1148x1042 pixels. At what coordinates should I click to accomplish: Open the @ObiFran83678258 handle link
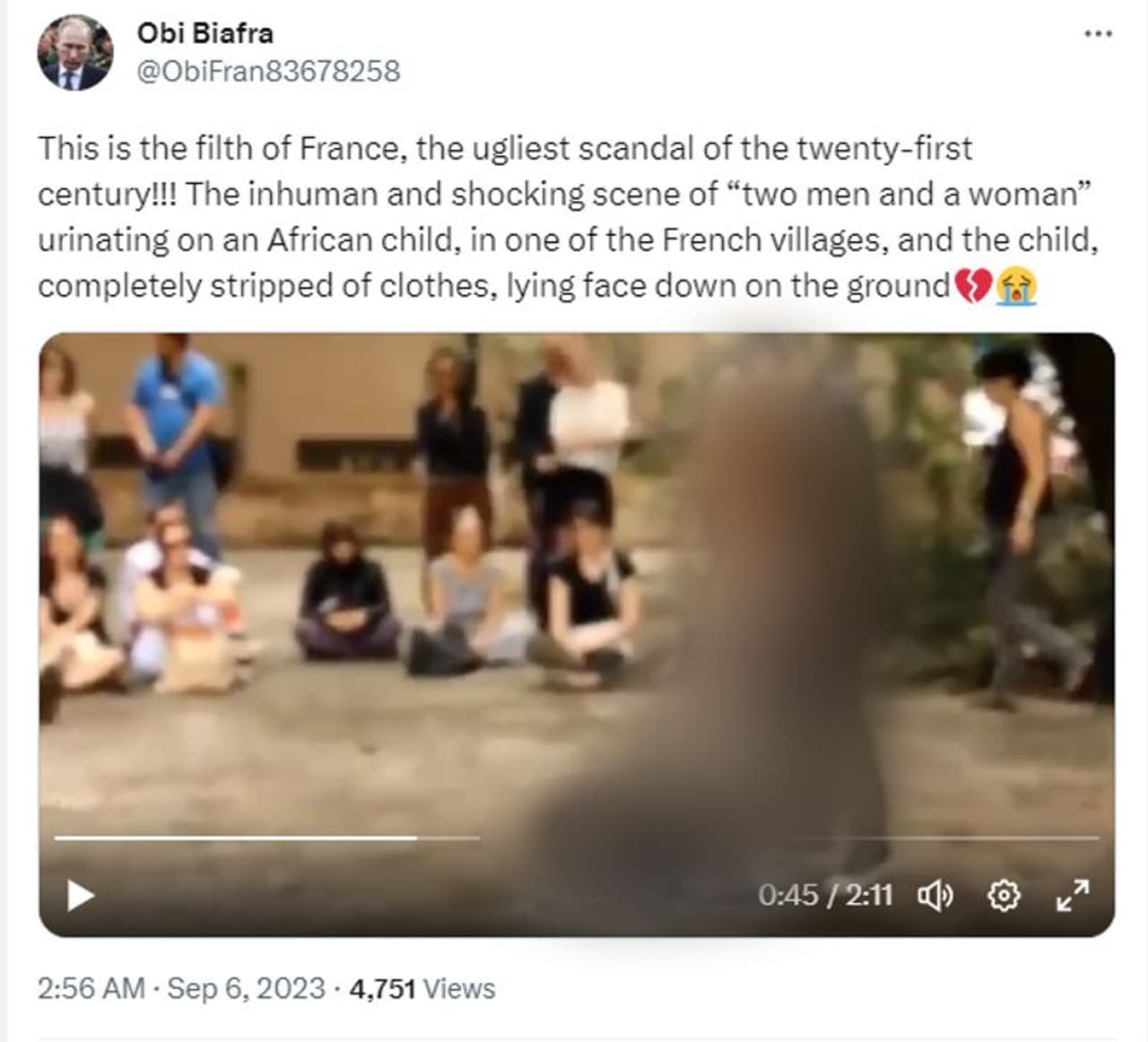pyautogui.click(x=268, y=71)
